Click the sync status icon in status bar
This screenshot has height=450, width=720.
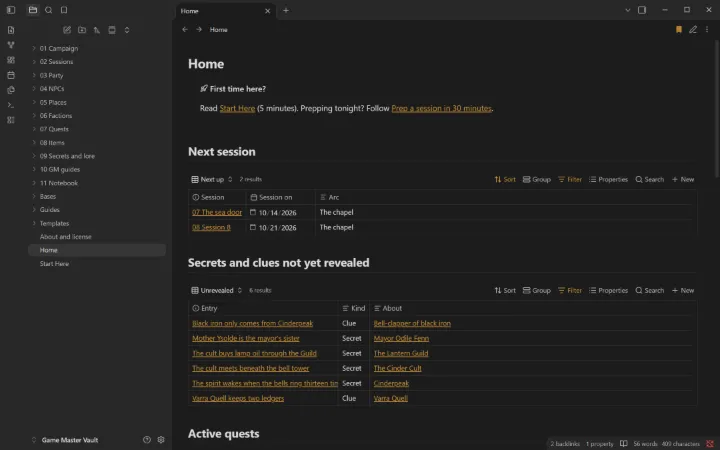709,444
